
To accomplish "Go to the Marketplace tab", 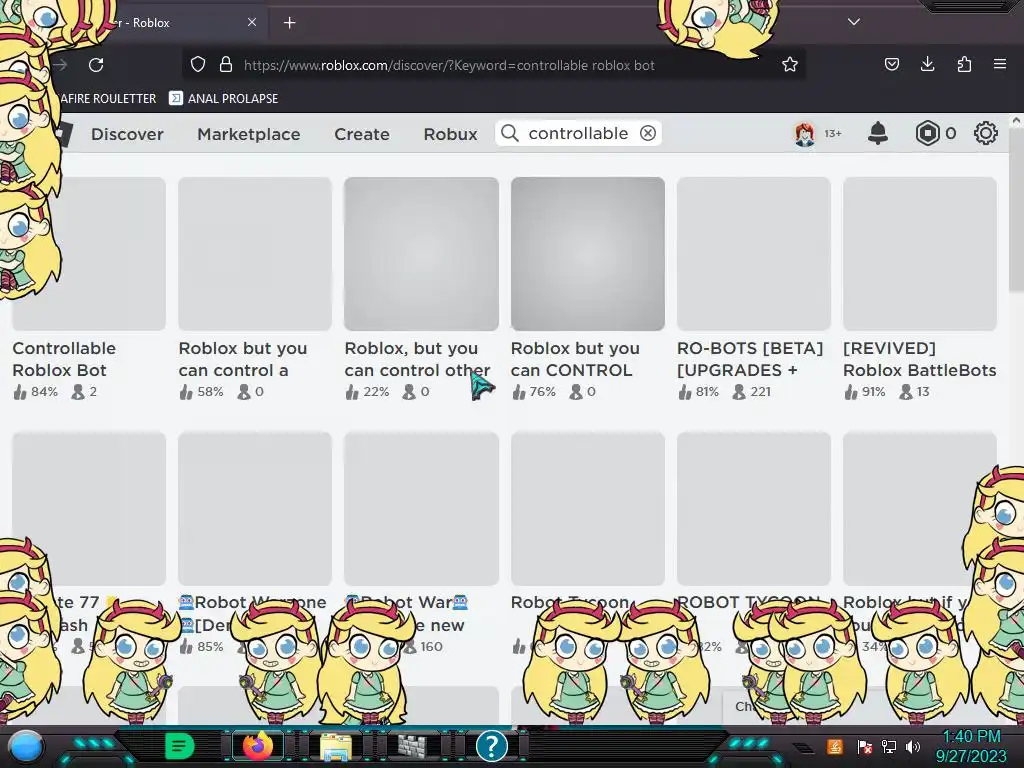I will coord(249,134).
